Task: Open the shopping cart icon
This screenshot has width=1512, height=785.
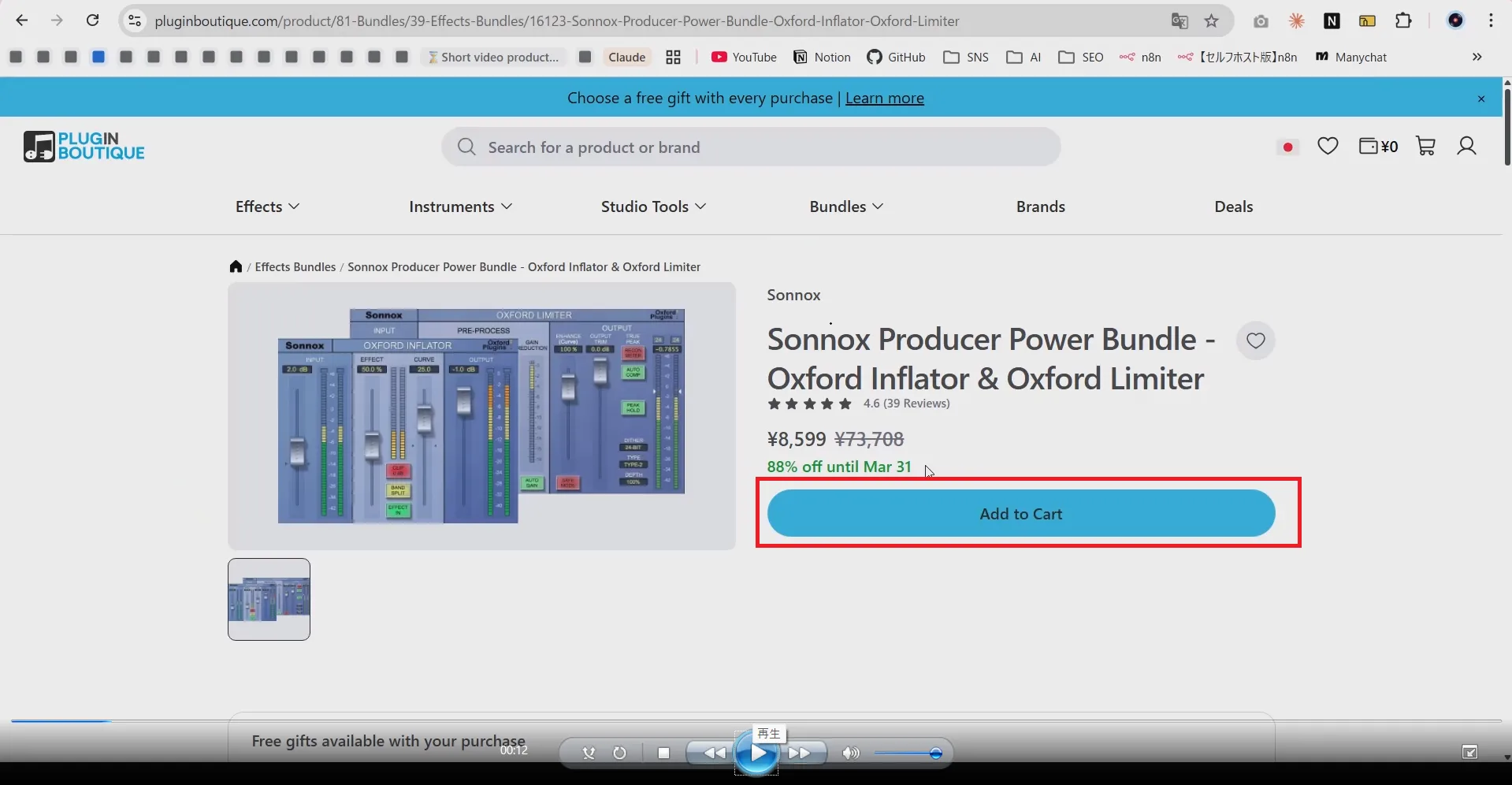Action: pos(1425,146)
